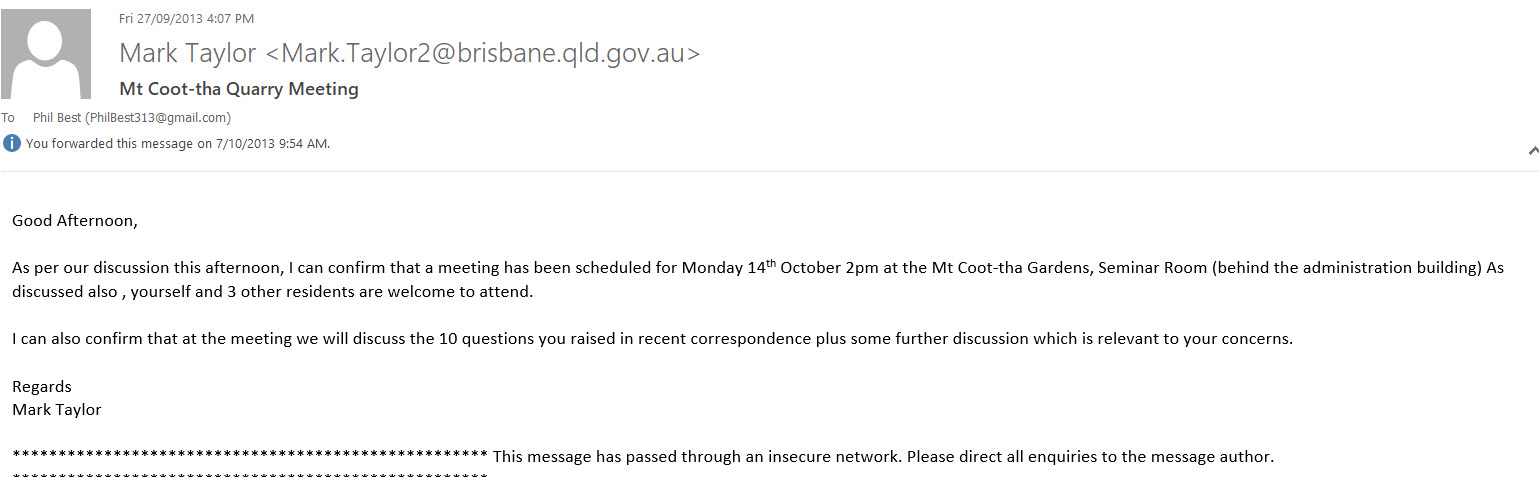1539x477 pixels.
Task: Select recipient Phil Best in the To field
Action: (x=132, y=118)
